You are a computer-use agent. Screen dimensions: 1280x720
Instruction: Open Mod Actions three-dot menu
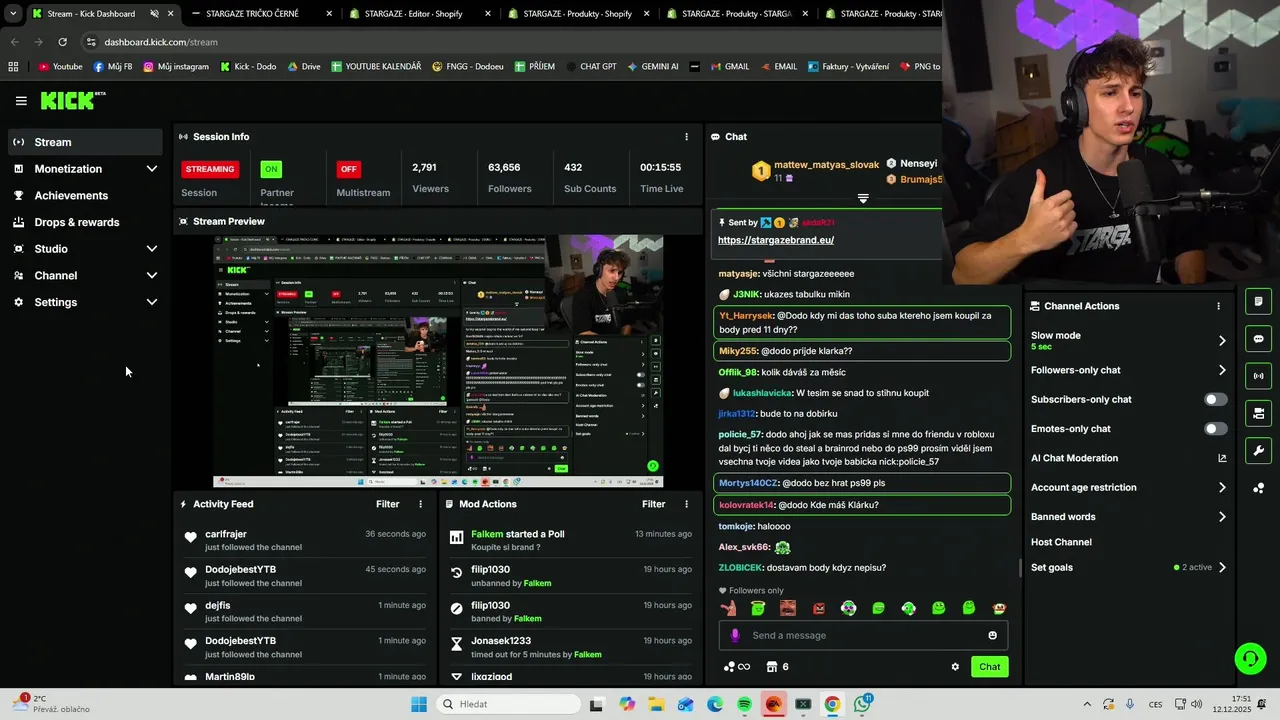(x=686, y=505)
